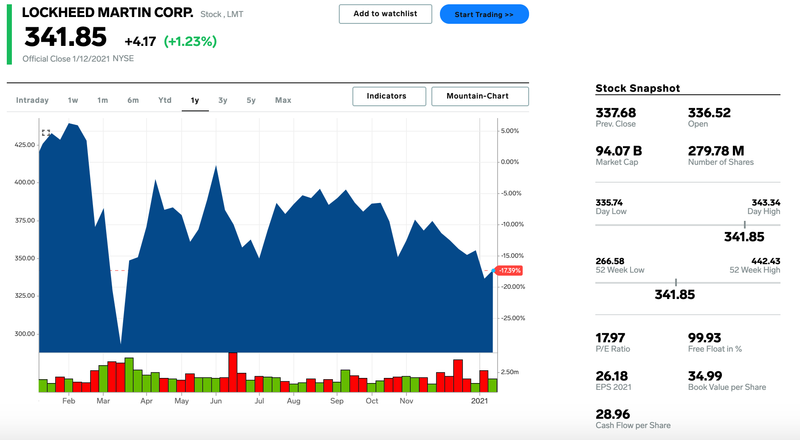Viewport: 800px width, 440px height.
Task: Click the March price trough on the chart
Action: coord(120,343)
